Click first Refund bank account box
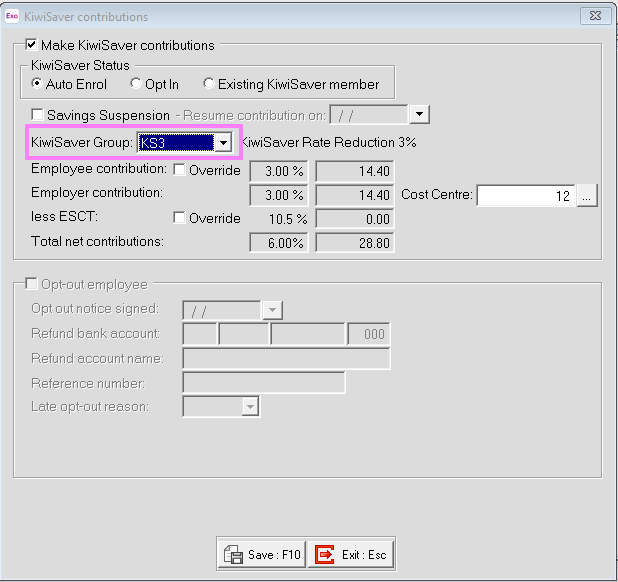 click(x=200, y=334)
